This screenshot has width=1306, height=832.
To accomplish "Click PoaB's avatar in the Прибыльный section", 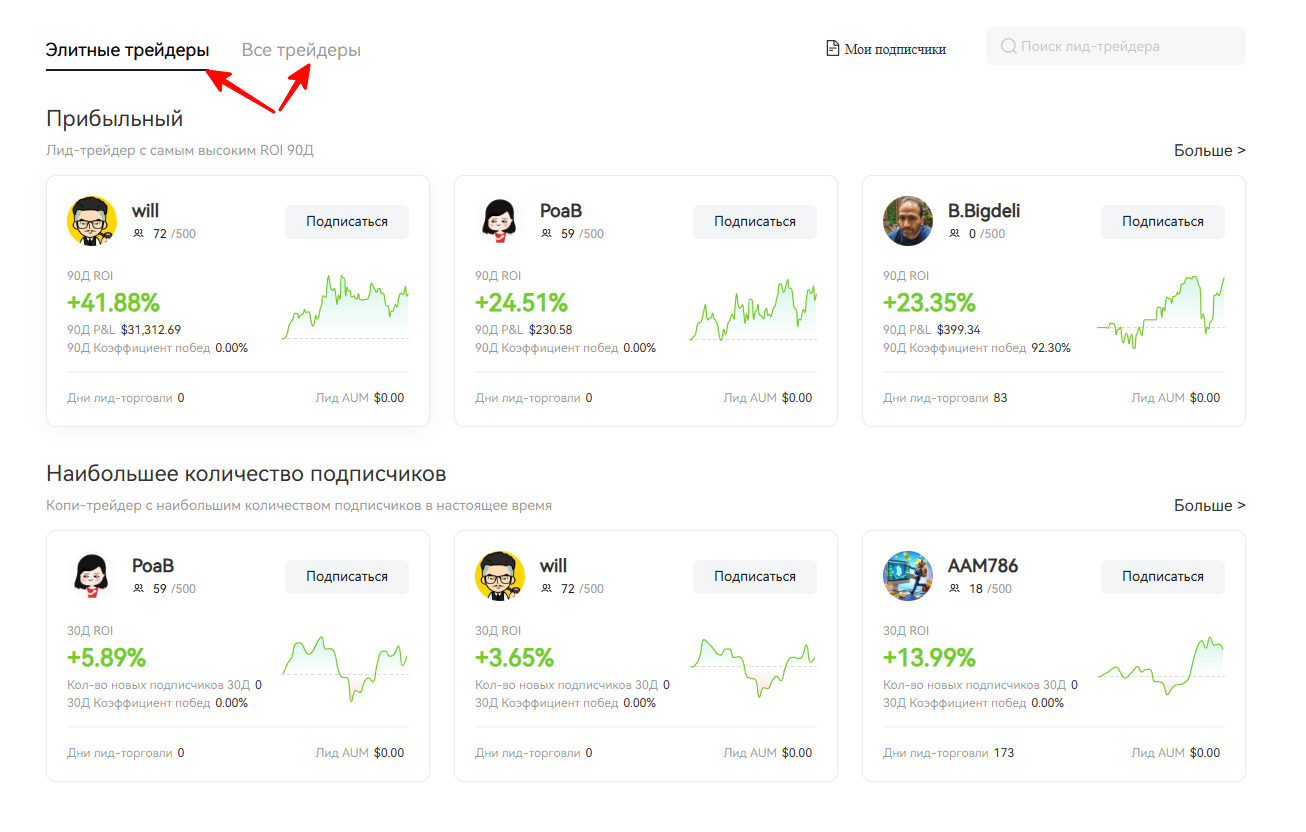I will [499, 221].
